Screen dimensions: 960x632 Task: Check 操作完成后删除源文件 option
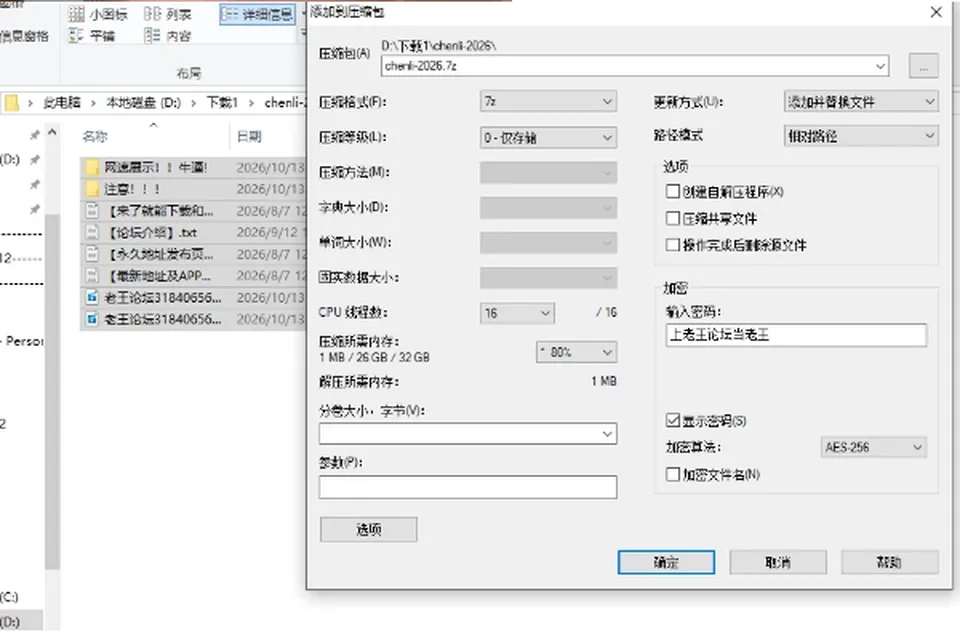[x=673, y=245]
